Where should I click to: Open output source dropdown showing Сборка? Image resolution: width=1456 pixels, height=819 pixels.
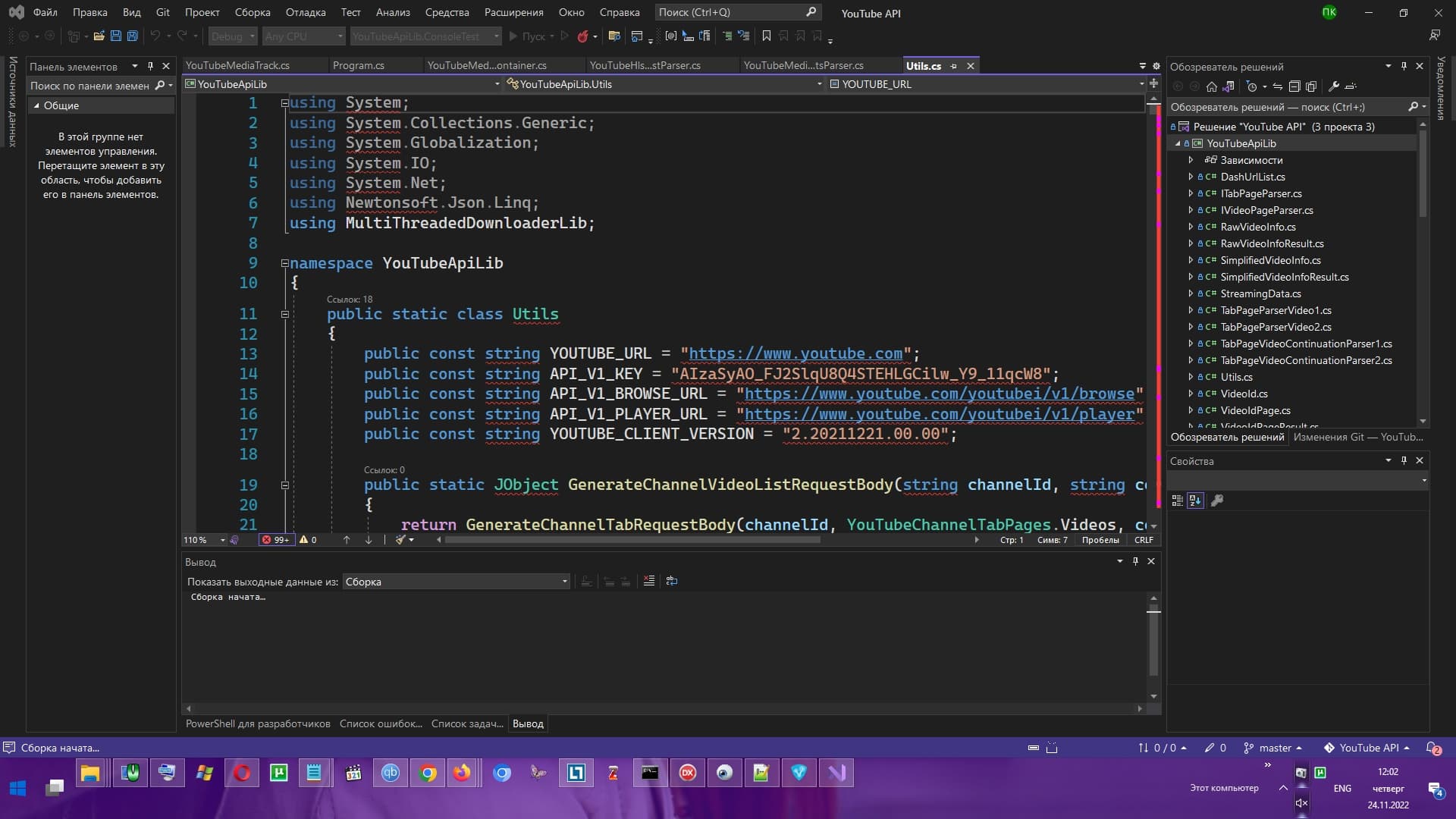pyautogui.click(x=456, y=582)
